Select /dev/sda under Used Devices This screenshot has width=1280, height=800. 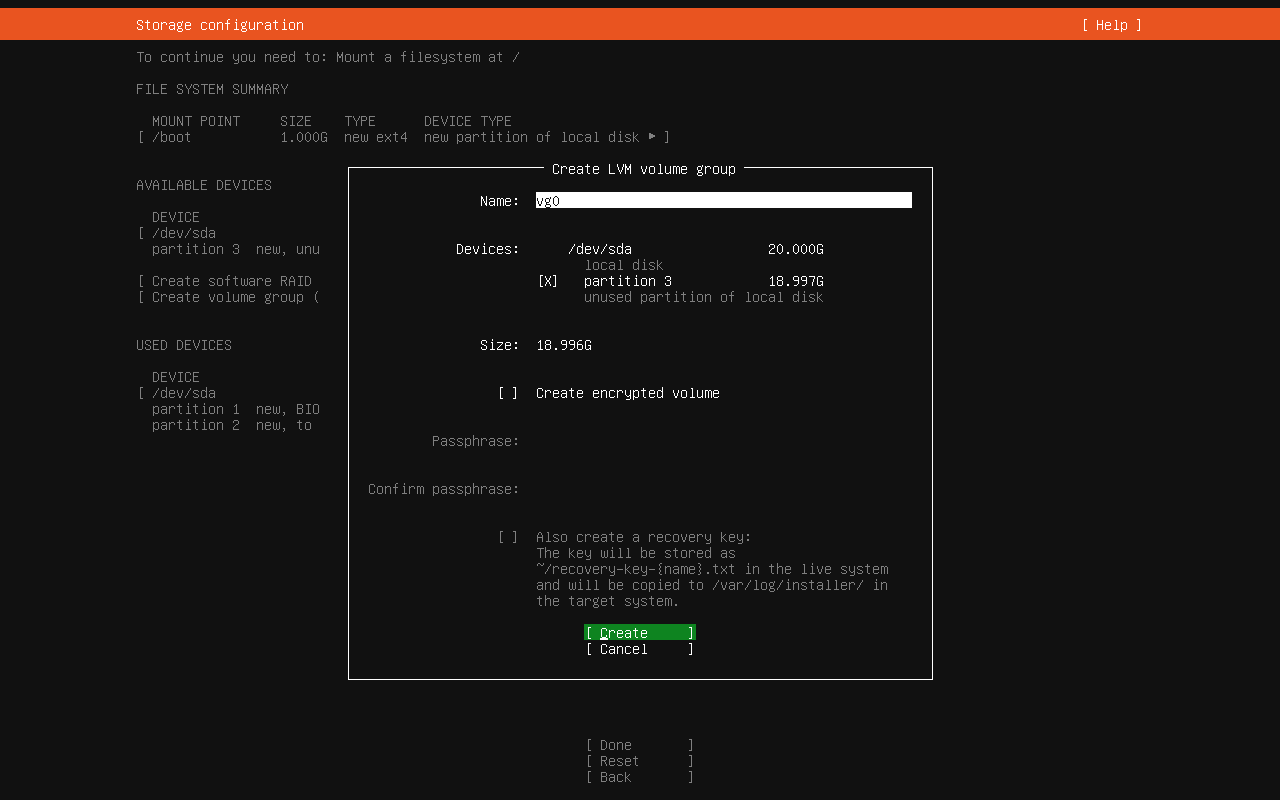point(184,393)
